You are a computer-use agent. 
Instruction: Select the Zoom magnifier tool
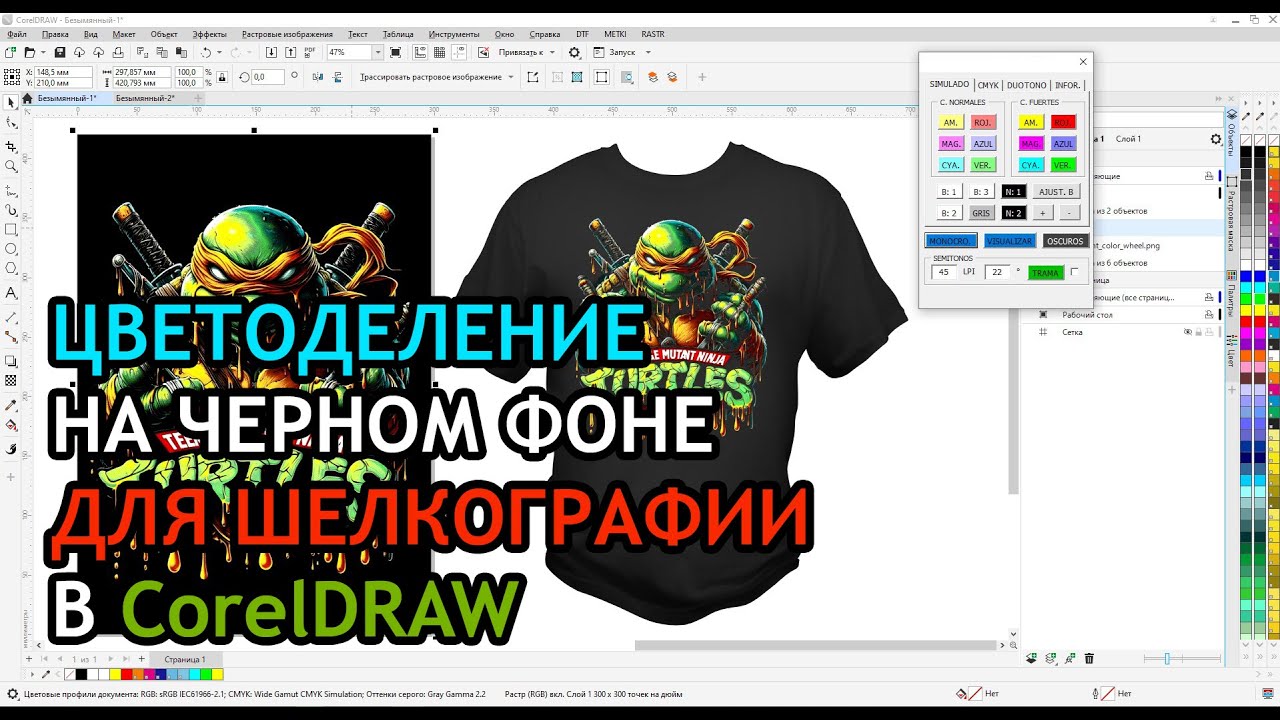11,166
